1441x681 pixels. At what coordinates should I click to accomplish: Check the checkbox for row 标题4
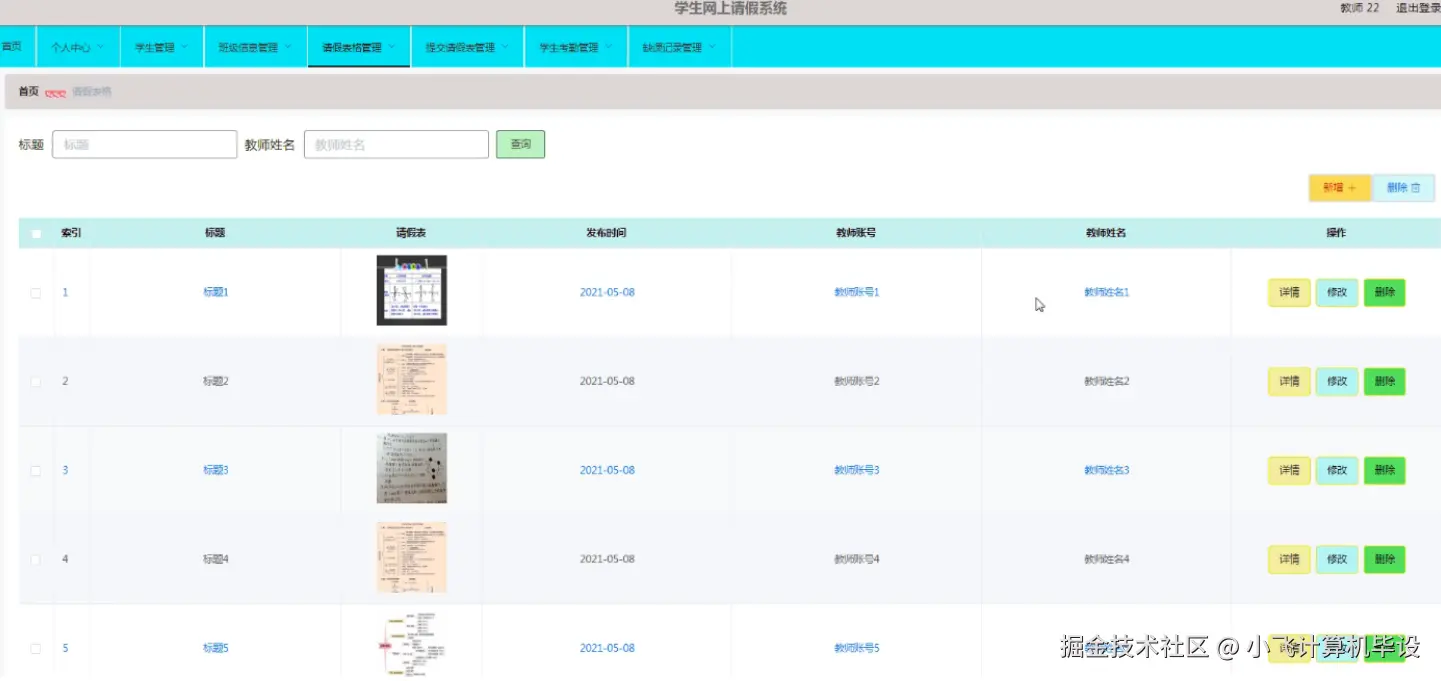(36, 560)
